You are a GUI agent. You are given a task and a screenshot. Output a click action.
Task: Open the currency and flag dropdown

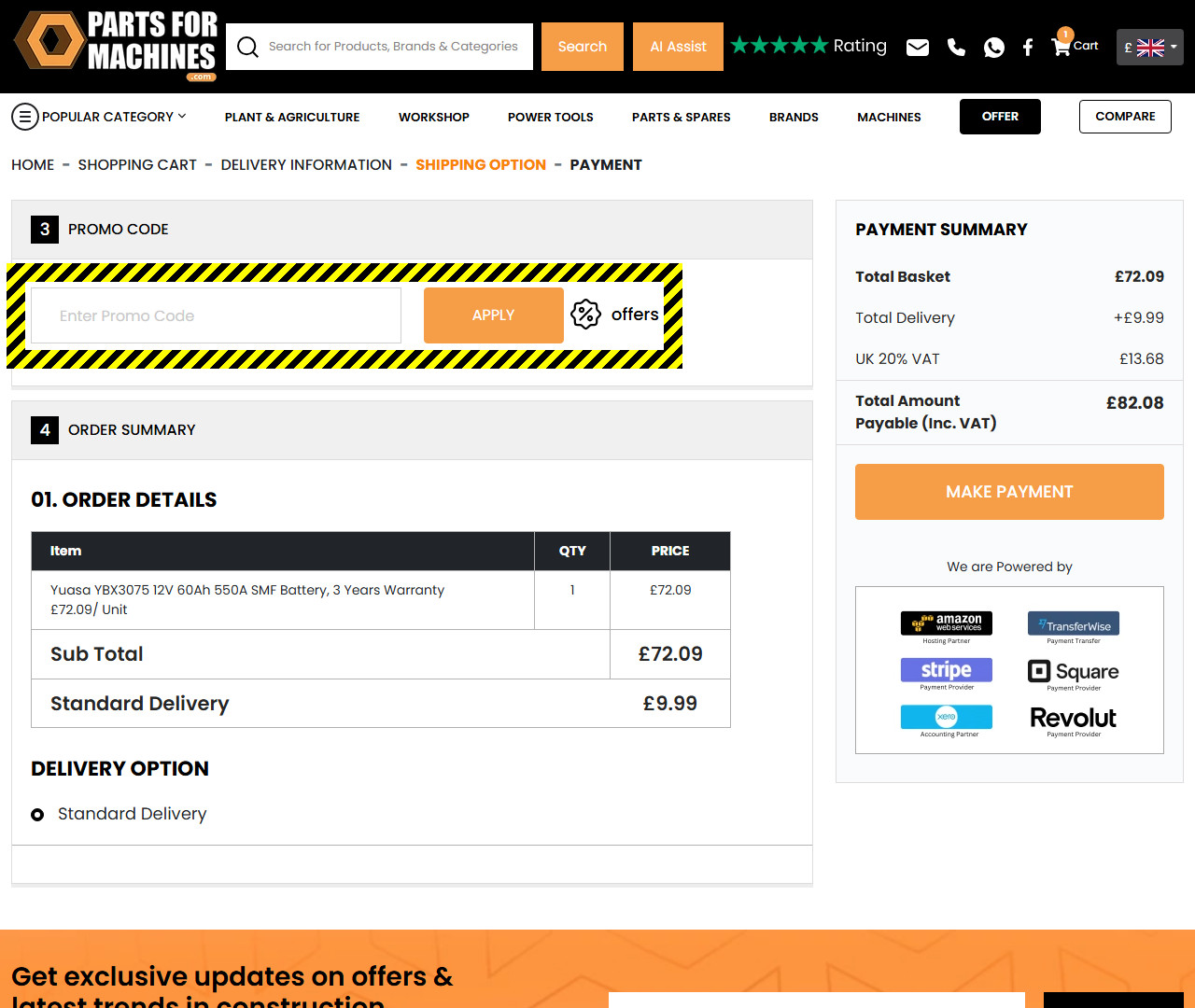1149,46
